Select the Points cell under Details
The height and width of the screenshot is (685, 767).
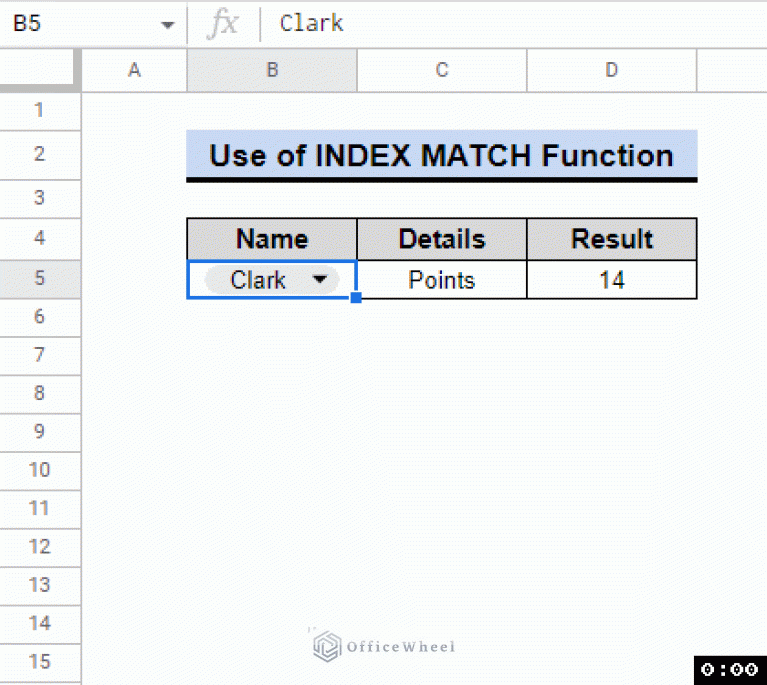pyautogui.click(x=441, y=280)
